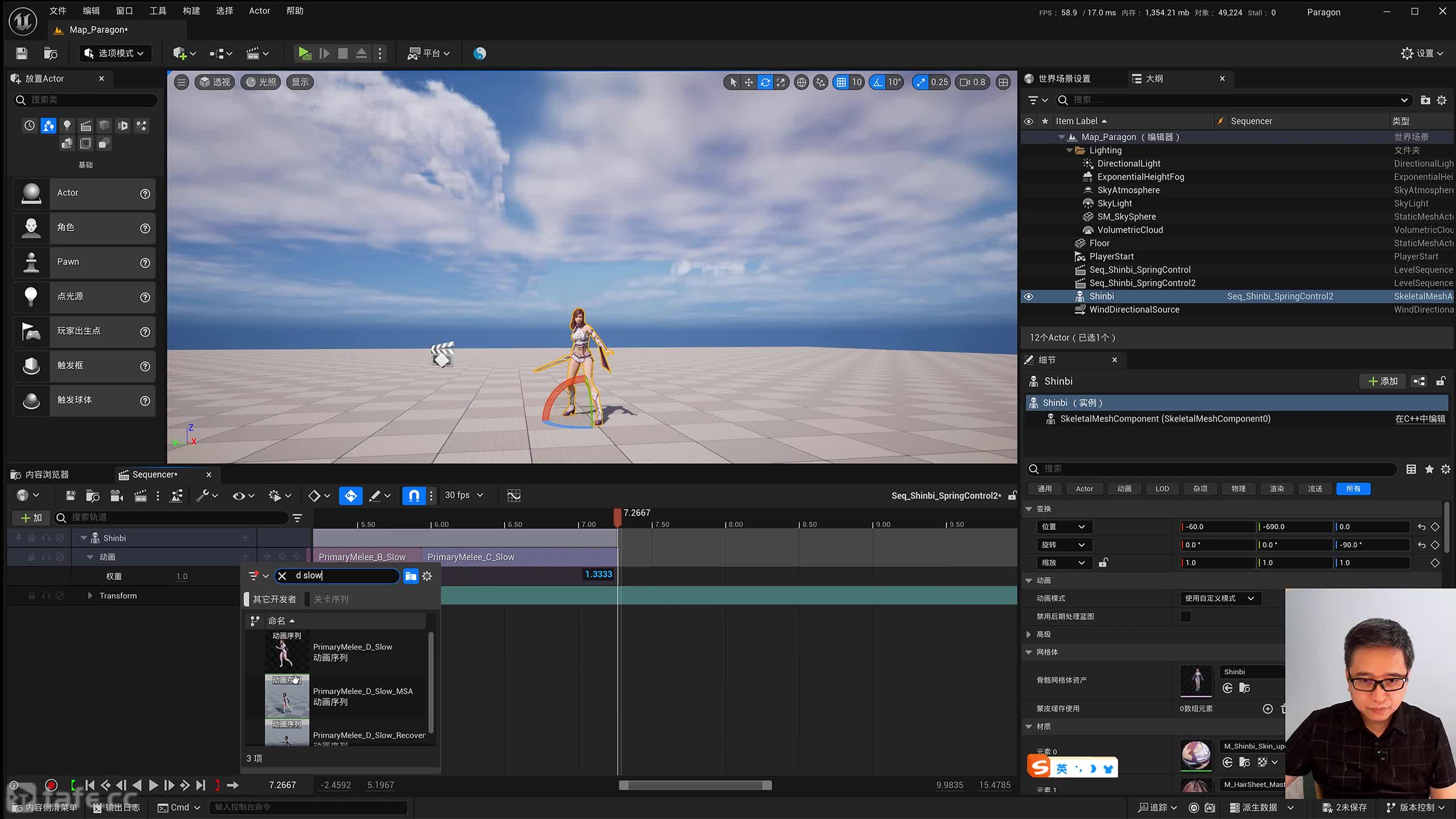Click the sequencer record button
Screen dimensions: 1456x819
click(51, 785)
